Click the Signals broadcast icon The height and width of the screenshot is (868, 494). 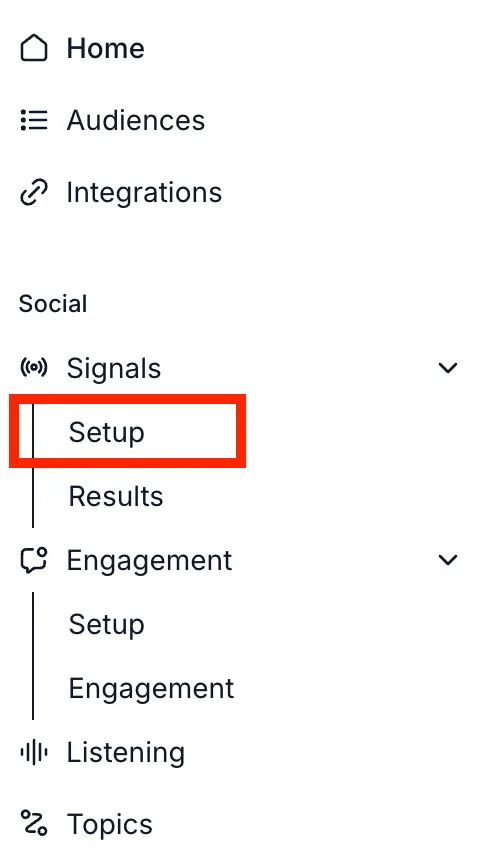(34, 368)
